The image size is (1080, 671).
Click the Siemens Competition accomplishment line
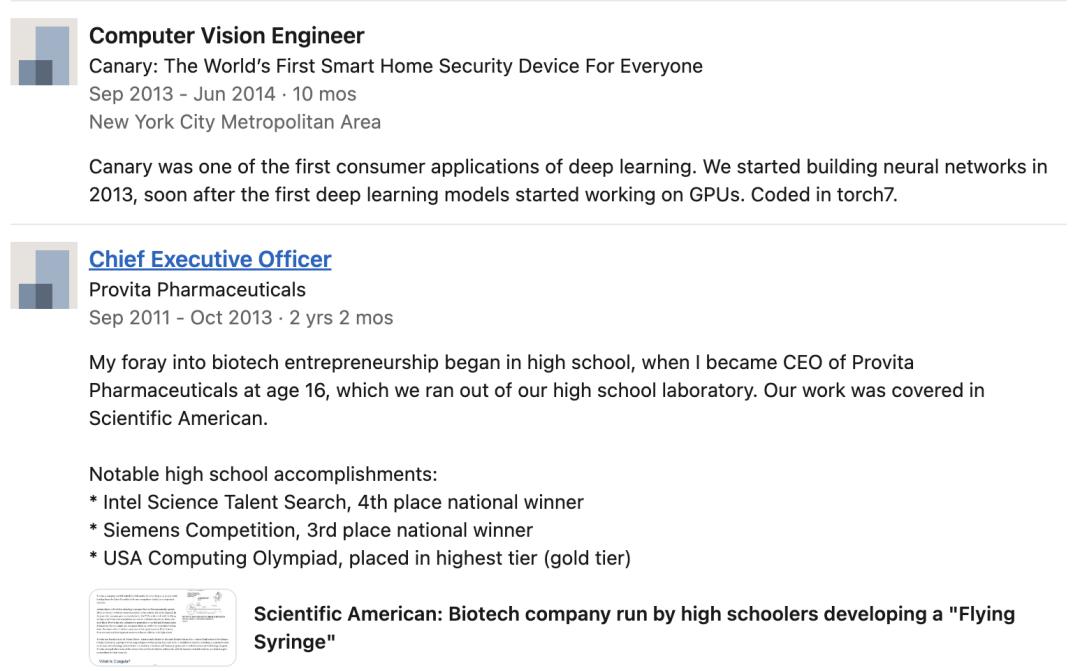(311, 530)
